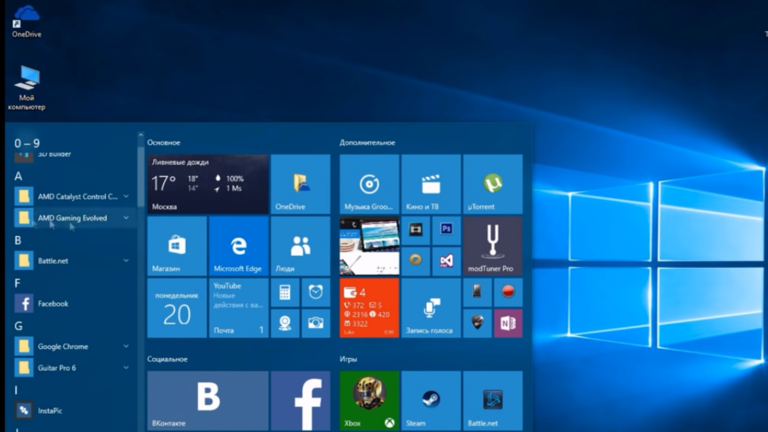This screenshot has height=432, width=768.
Task: Click the letter G section header
Action: tap(18, 325)
